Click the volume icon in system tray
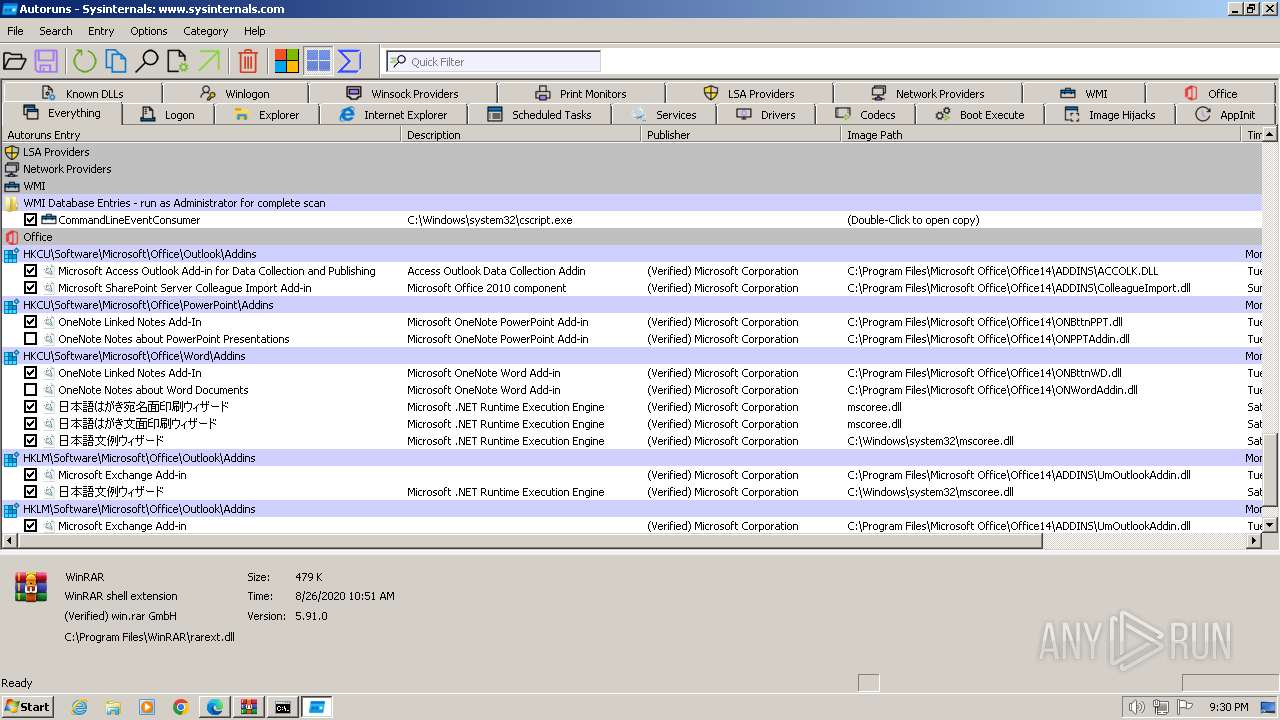The width and height of the screenshot is (1280, 720). (x=1136, y=707)
